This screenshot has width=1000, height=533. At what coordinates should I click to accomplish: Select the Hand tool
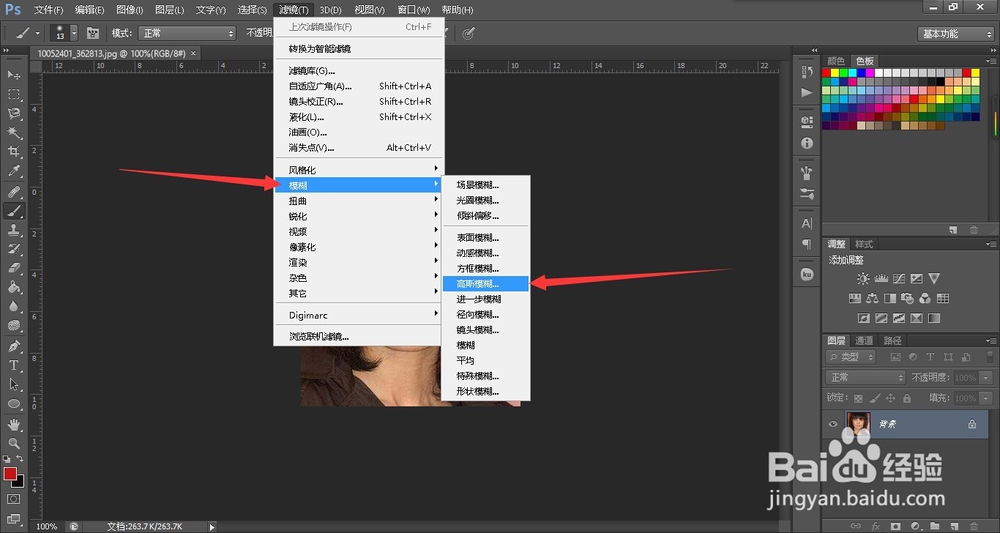[13, 424]
